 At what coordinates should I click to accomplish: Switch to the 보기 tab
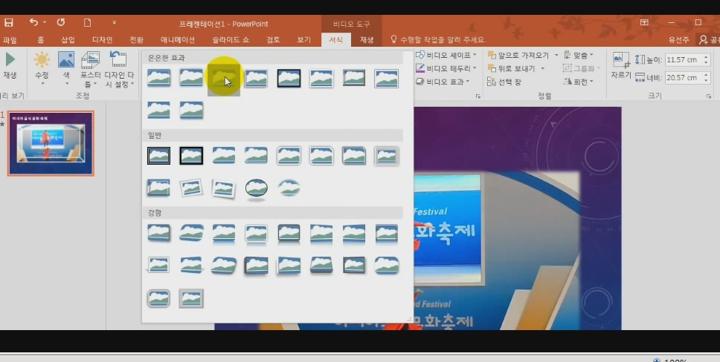point(304,40)
